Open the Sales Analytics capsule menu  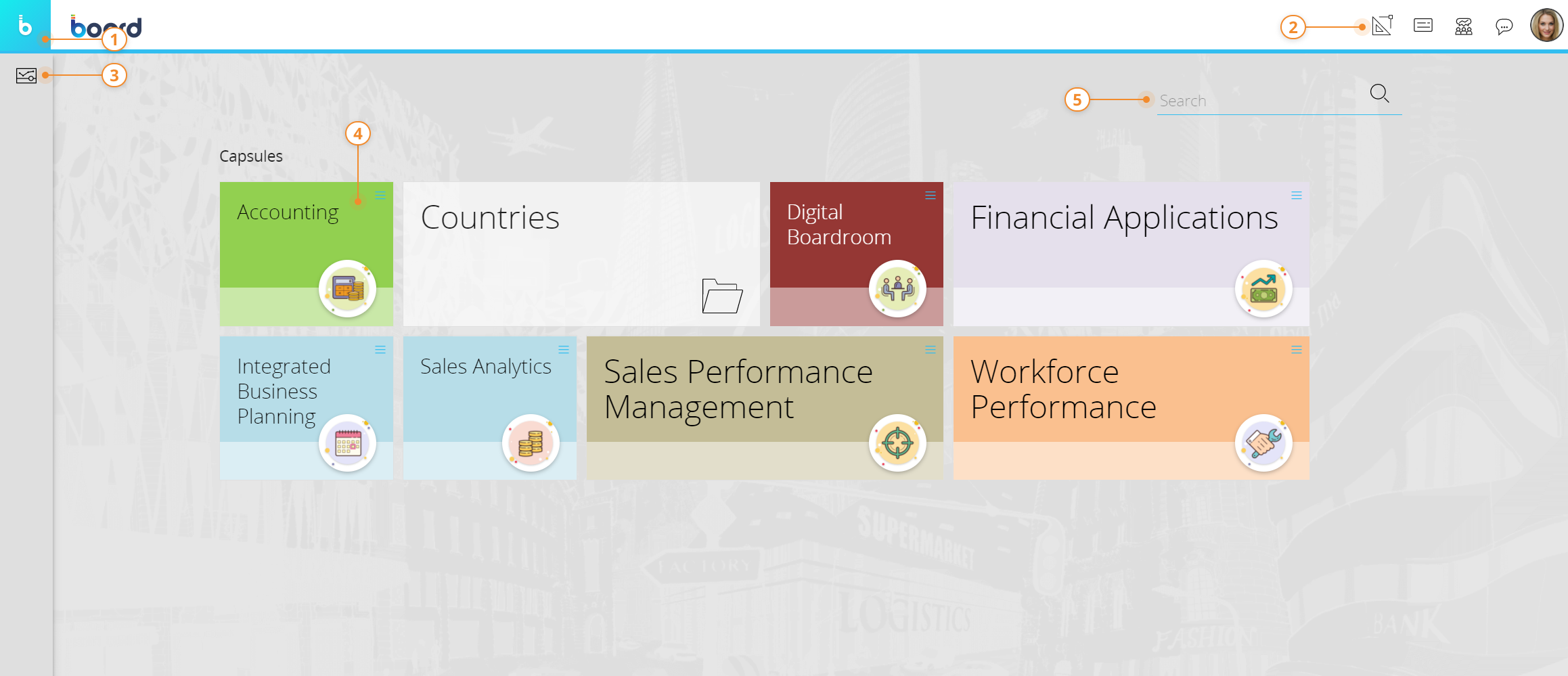[x=564, y=350]
